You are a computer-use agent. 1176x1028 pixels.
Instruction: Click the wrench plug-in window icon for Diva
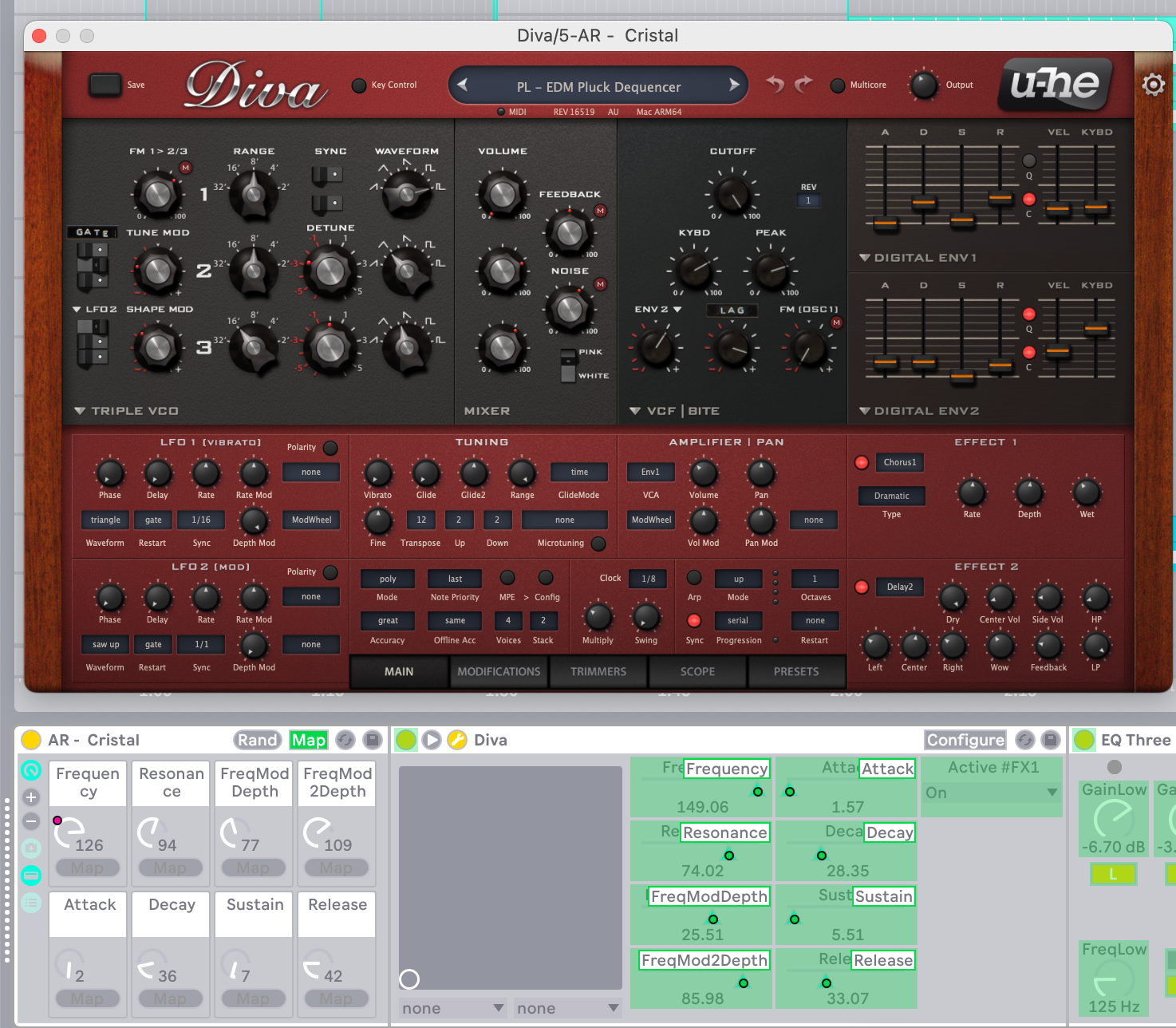(457, 740)
